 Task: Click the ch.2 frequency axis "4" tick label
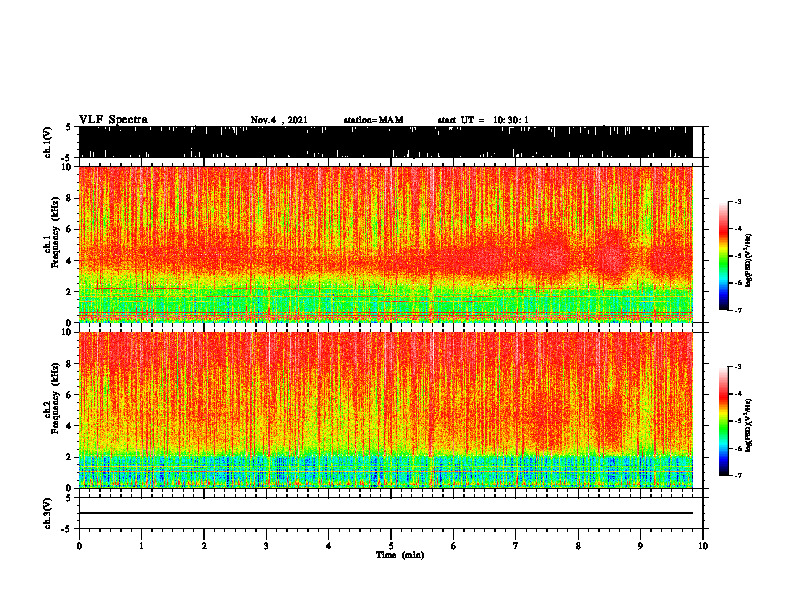70,426
